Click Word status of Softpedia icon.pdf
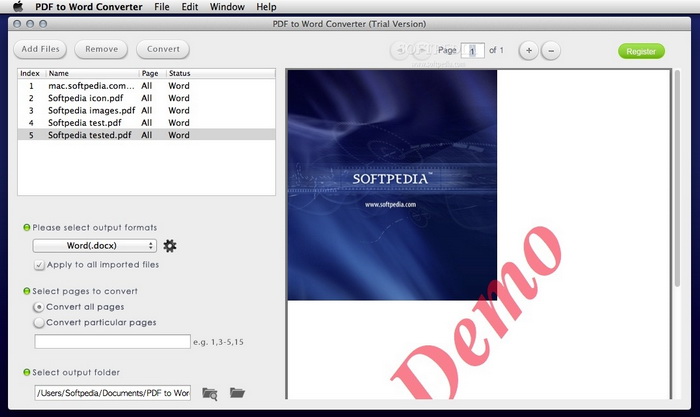The height and width of the screenshot is (417, 700). tap(179, 98)
